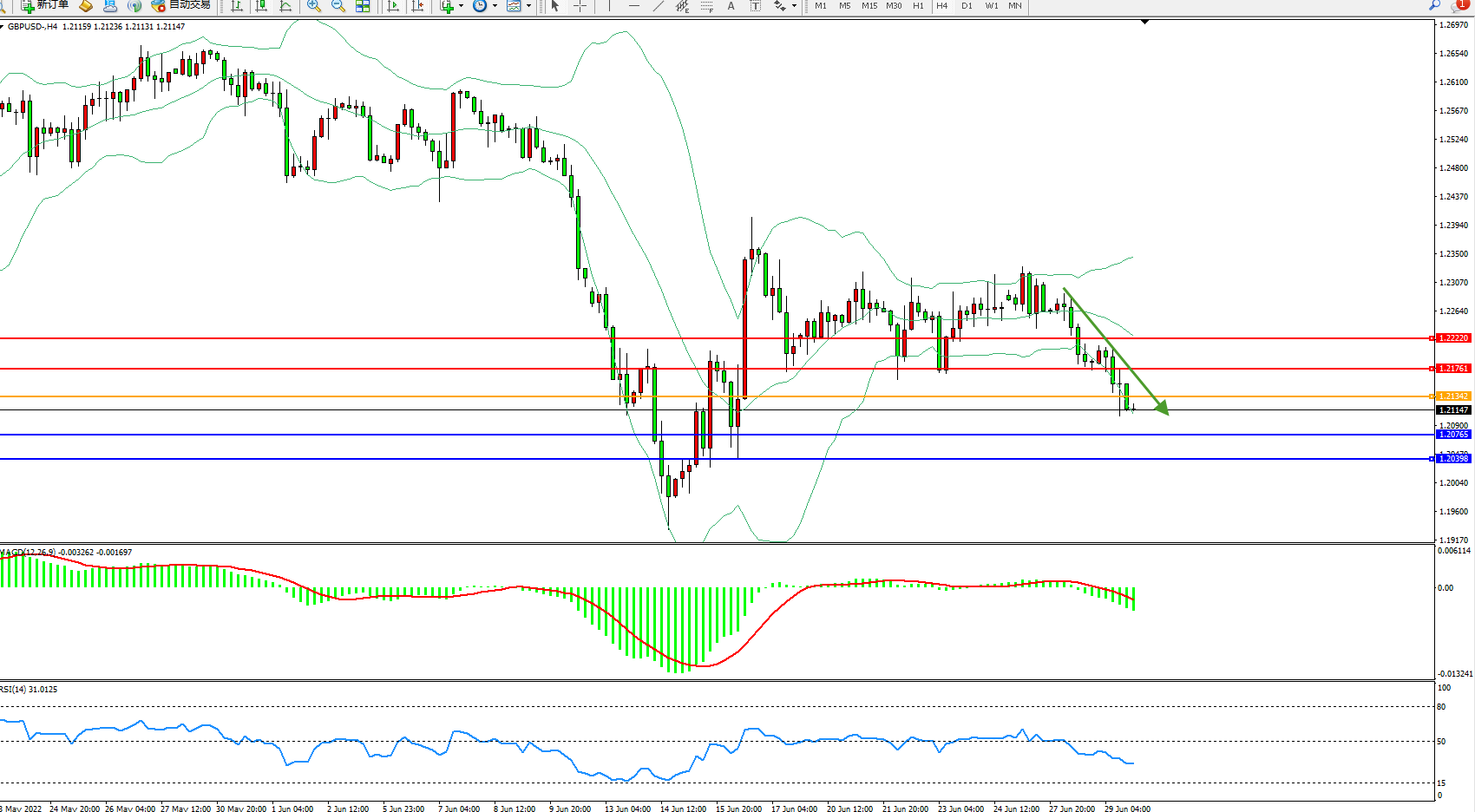Open the periodicity clock dropdown
Screen dimensions: 1475x812
485,6
